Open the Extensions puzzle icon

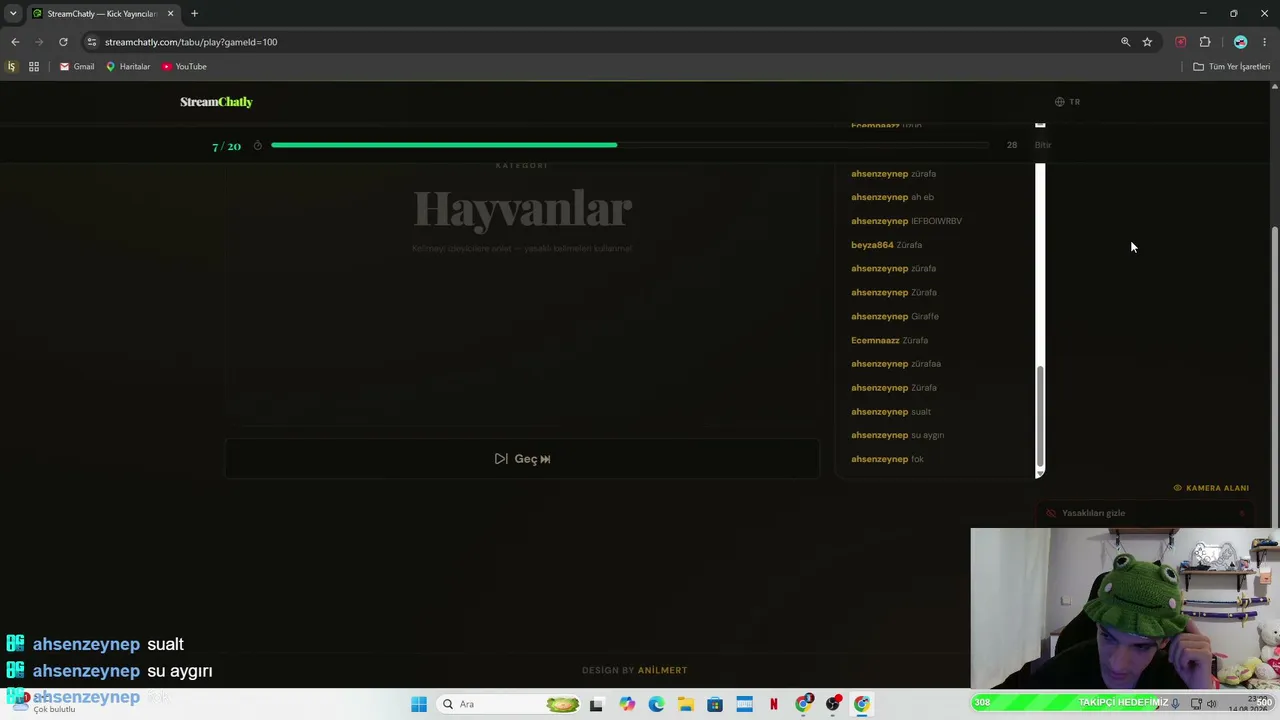(1205, 42)
